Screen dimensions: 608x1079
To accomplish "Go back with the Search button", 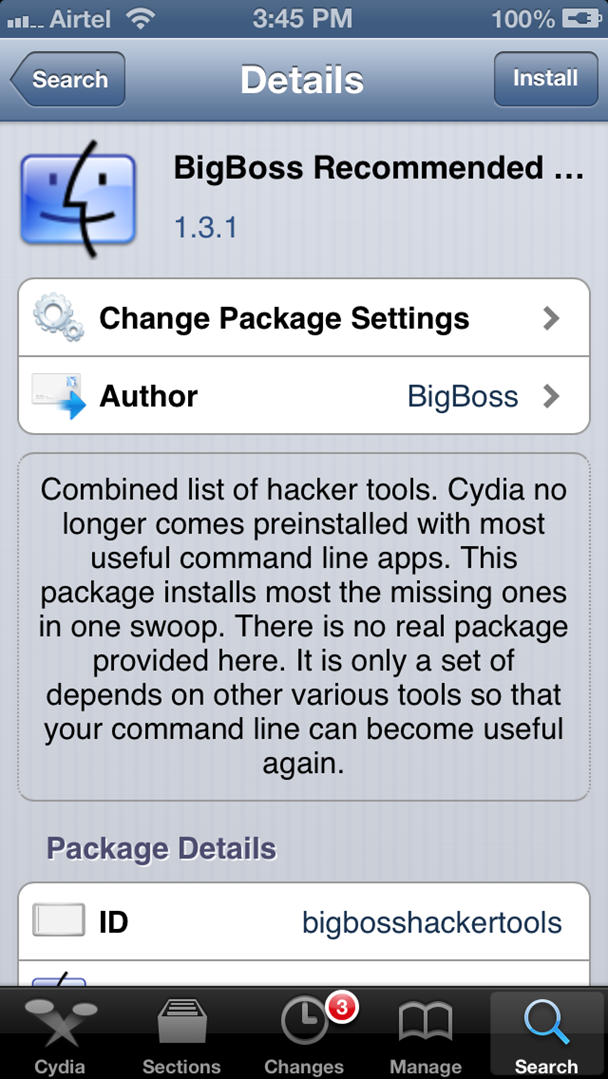I will [68, 79].
